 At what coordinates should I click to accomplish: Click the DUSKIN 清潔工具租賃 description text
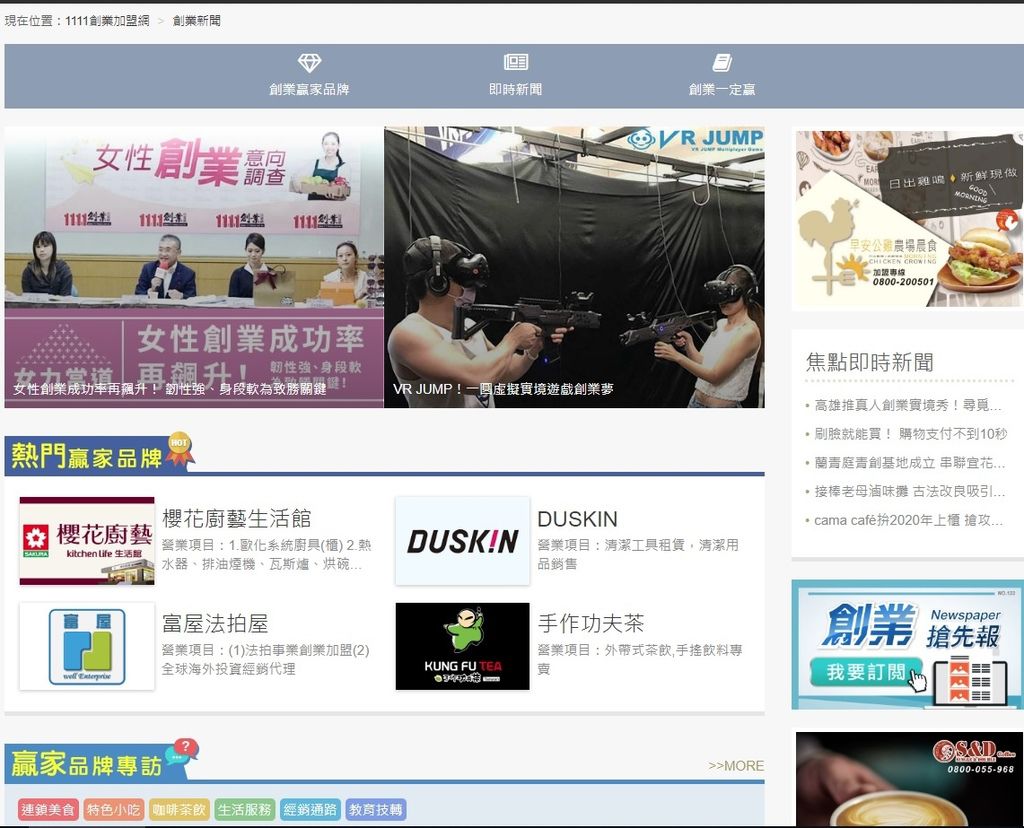[638, 554]
